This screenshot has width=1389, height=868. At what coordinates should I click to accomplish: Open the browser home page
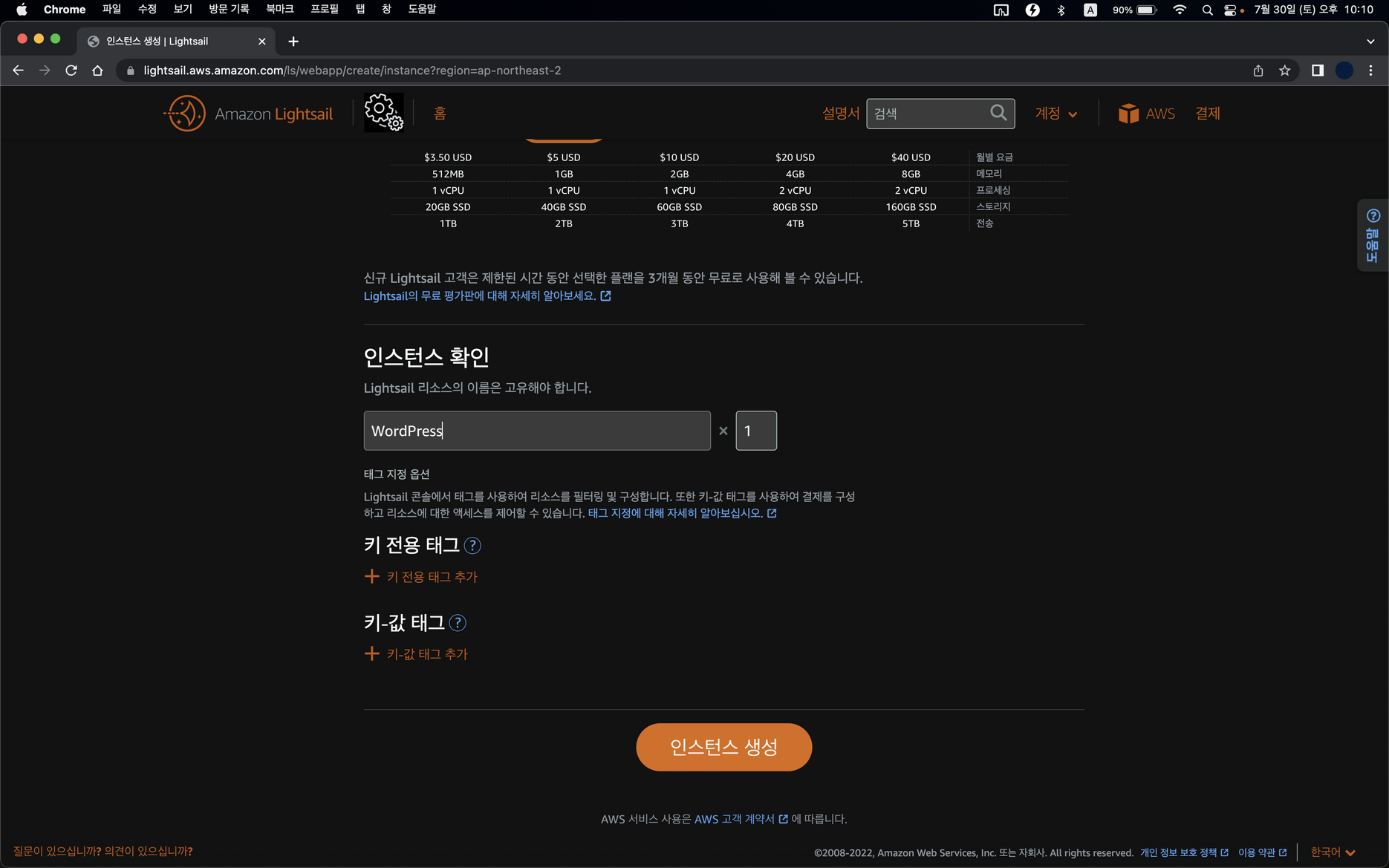[x=97, y=71]
